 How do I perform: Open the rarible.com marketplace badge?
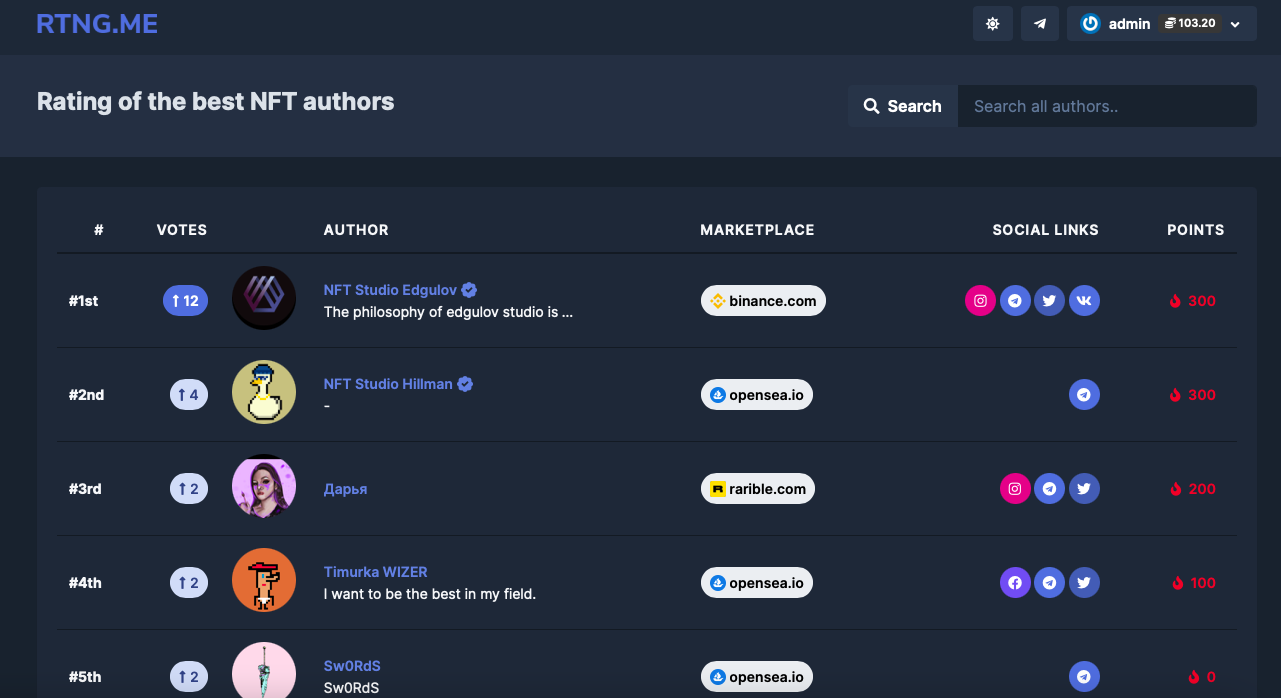pyautogui.click(x=758, y=489)
